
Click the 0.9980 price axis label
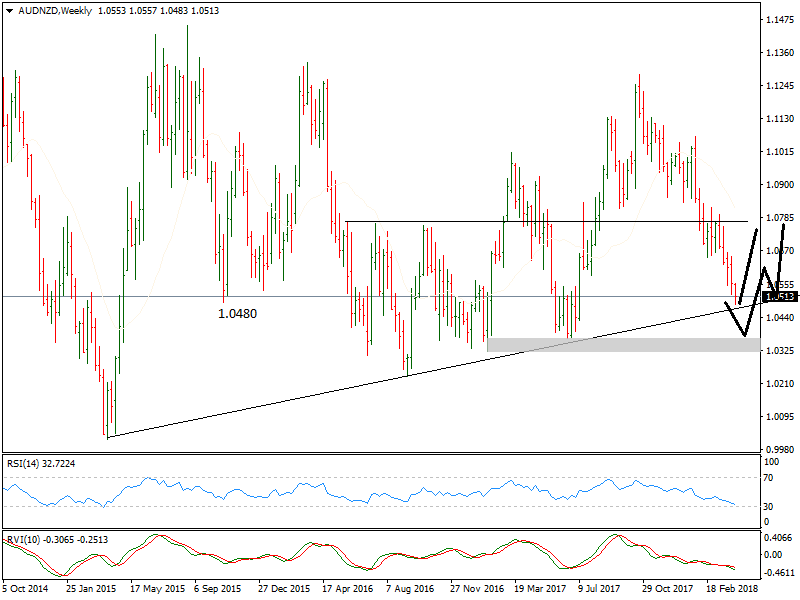click(x=780, y=449)
